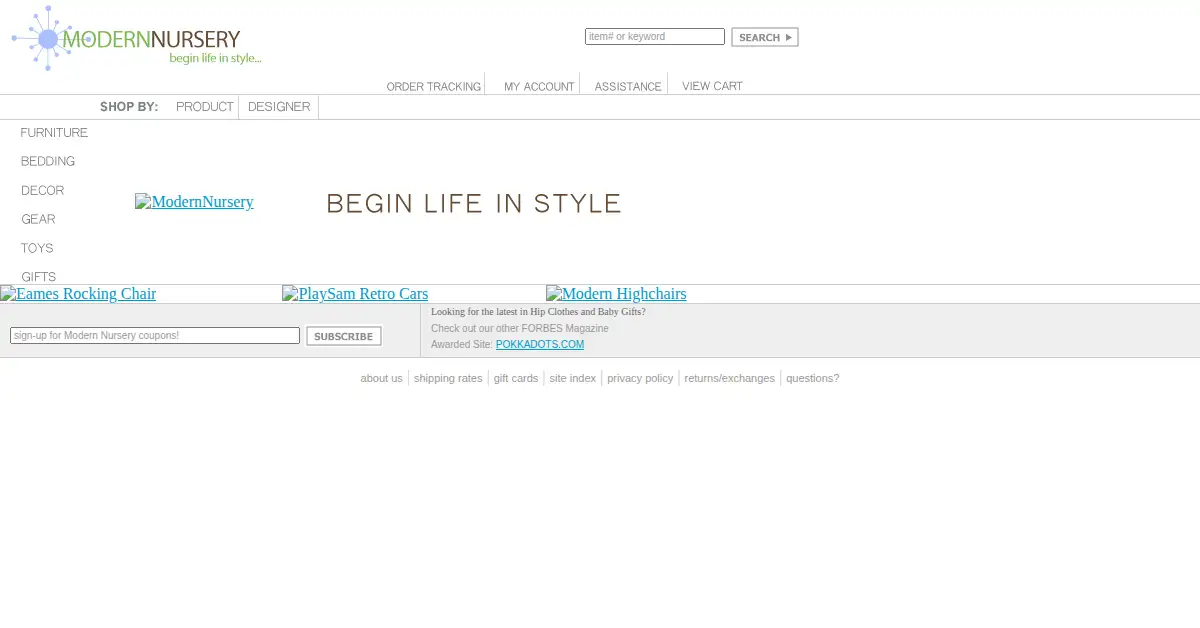Open the site index link

coord(572,378)
